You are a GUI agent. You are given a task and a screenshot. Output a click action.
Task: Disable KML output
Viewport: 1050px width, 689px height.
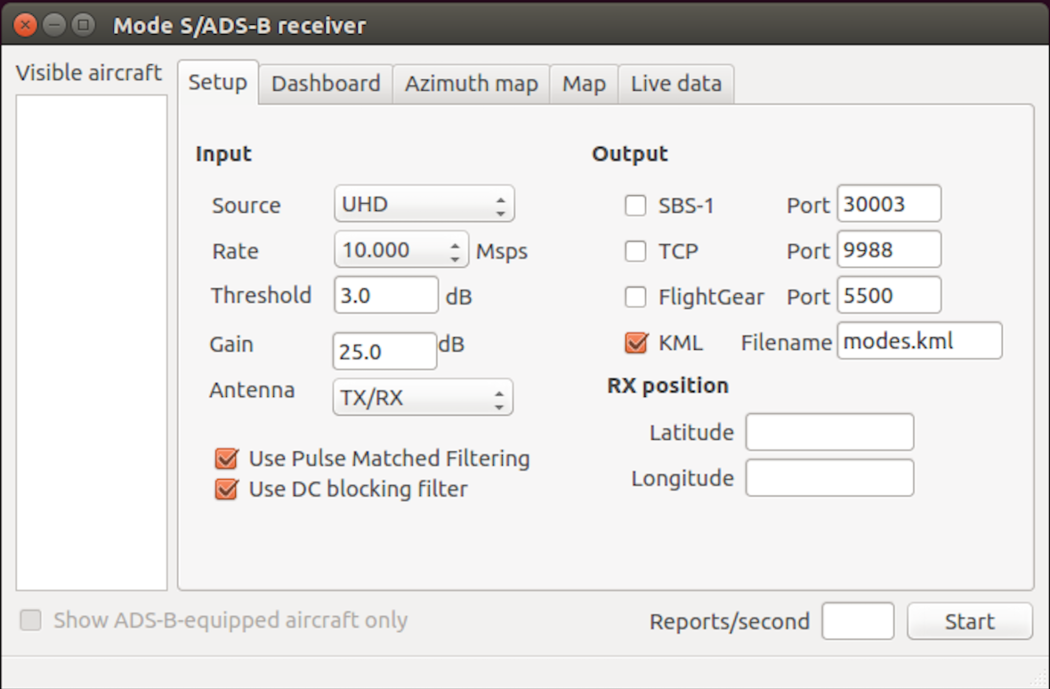click(x=635, y=342)
